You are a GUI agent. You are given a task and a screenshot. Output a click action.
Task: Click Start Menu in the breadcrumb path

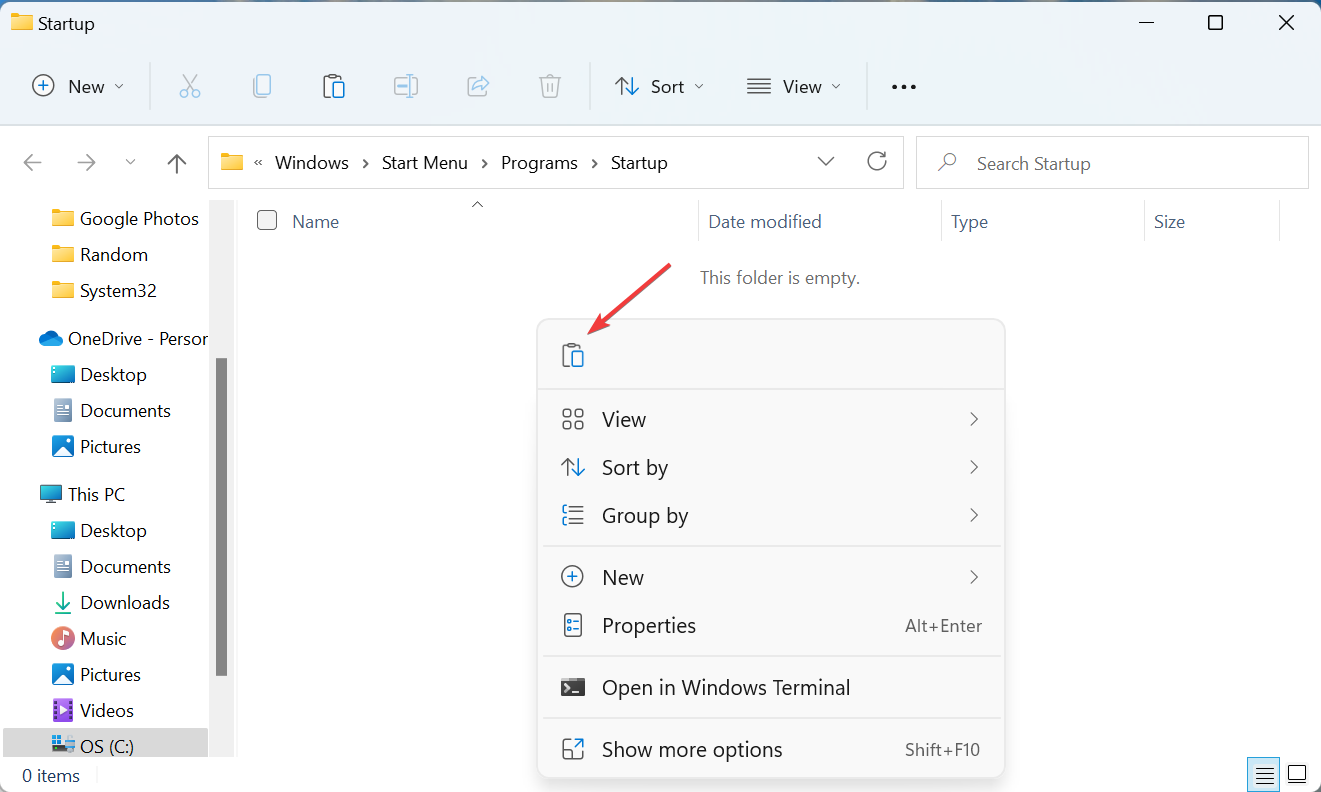point(425,162)
